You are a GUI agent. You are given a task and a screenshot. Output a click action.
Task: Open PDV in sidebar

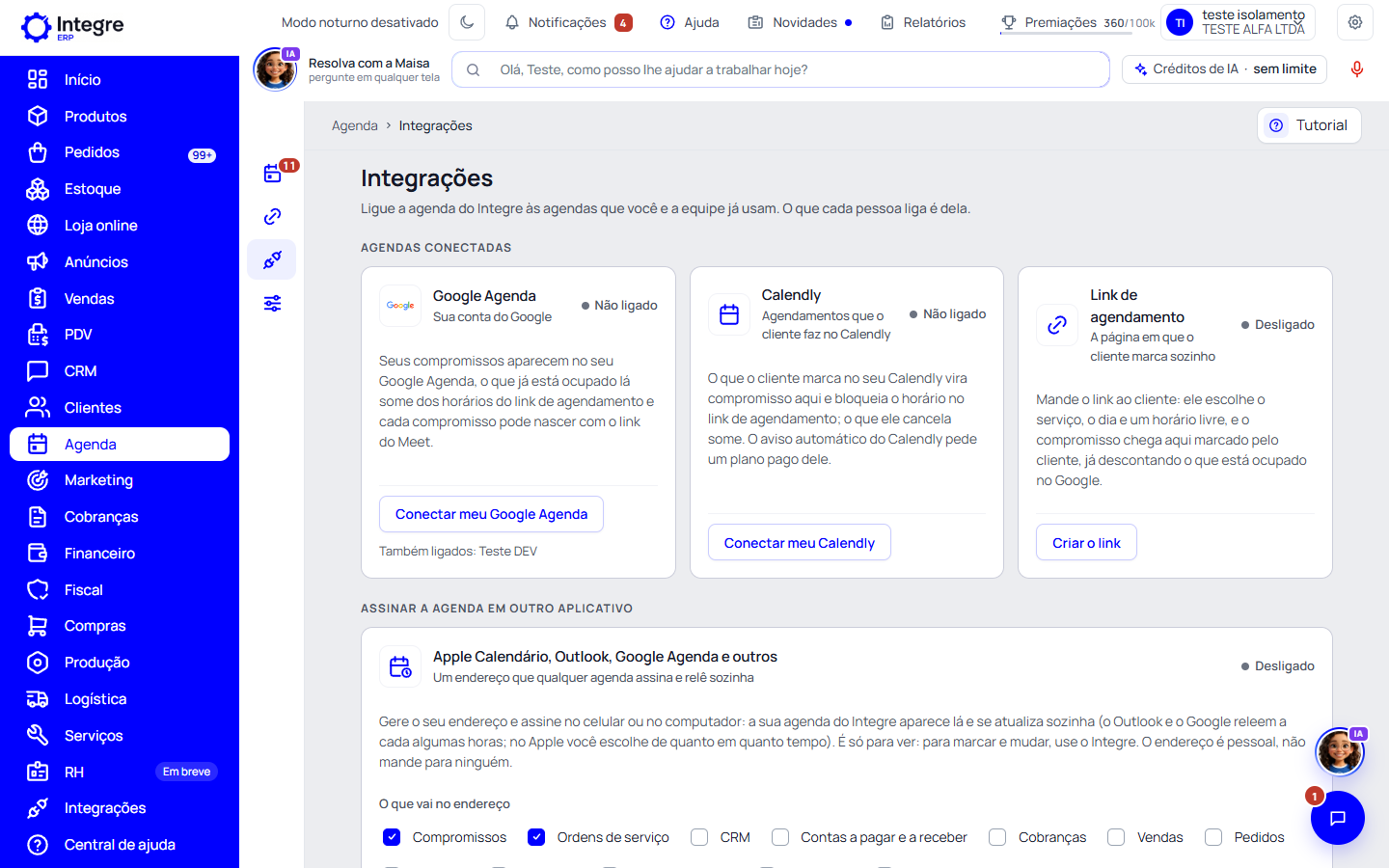click(120, 335)
